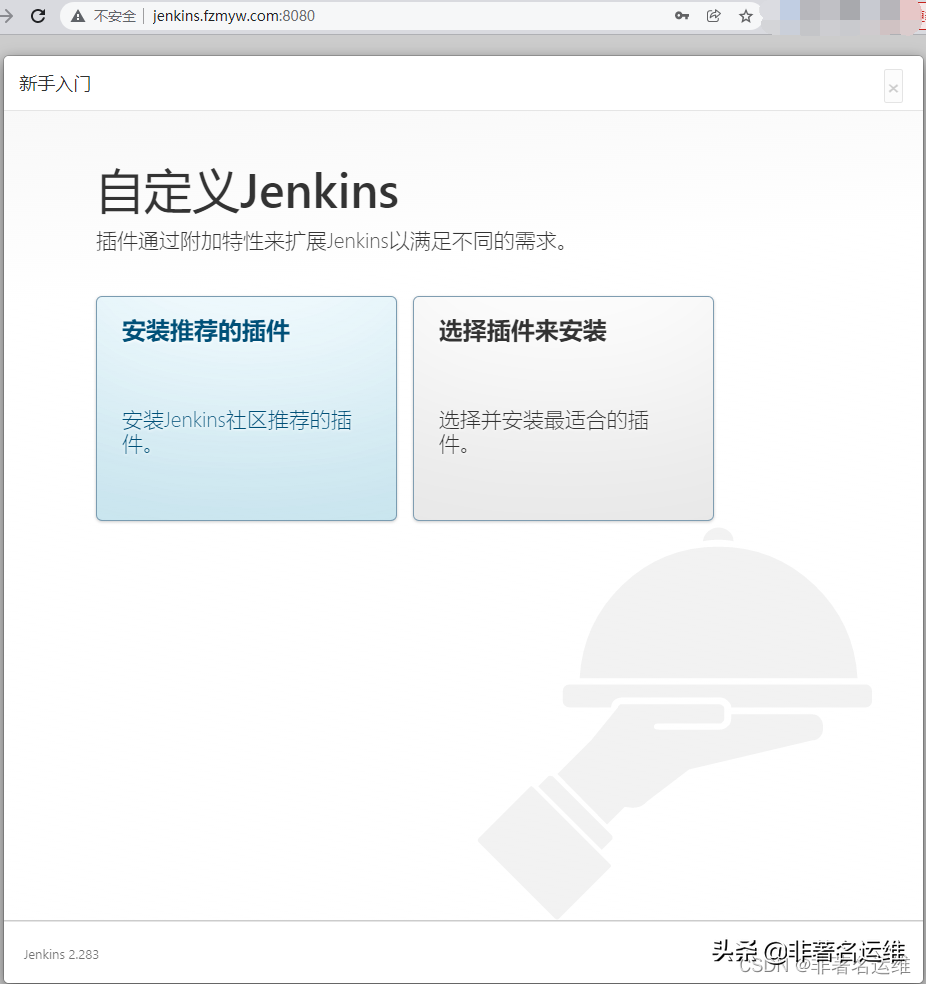
Task: Click the red extension icon at top right
Action: 918,16
